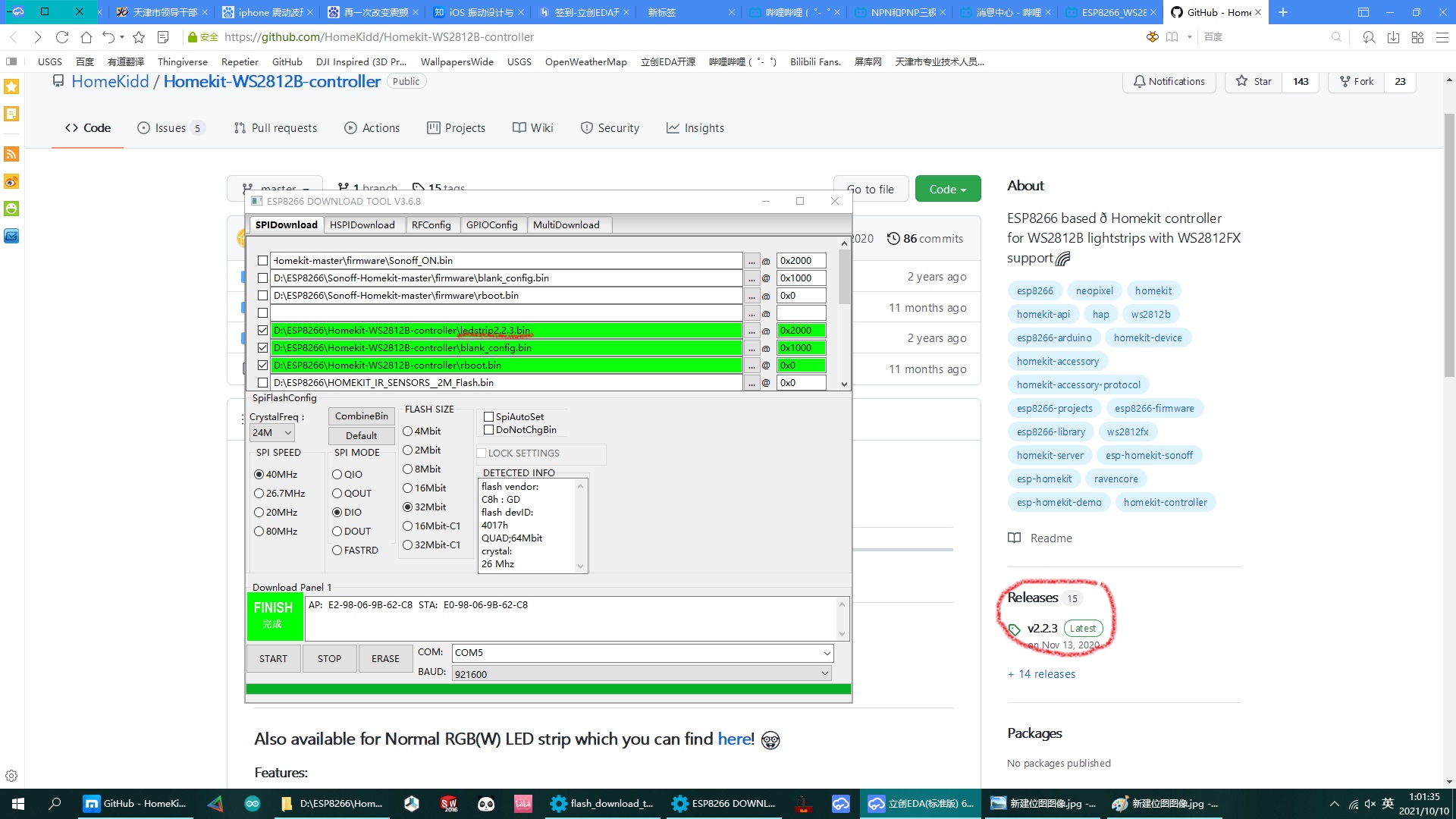
Task: Open the Insights tab
Action: coord(695,128)
